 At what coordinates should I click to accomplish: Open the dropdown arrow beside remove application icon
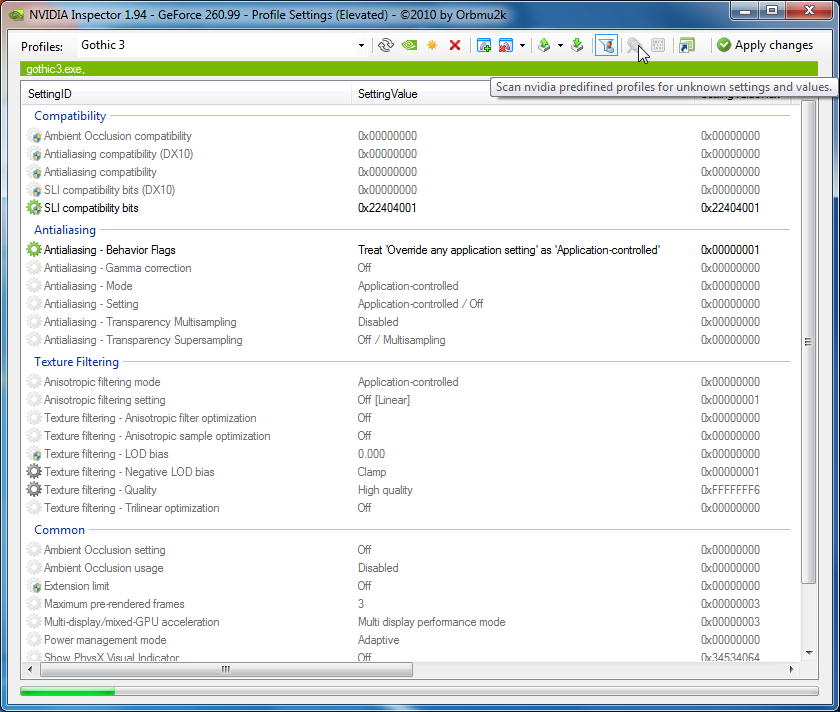(x=522, y=45)
